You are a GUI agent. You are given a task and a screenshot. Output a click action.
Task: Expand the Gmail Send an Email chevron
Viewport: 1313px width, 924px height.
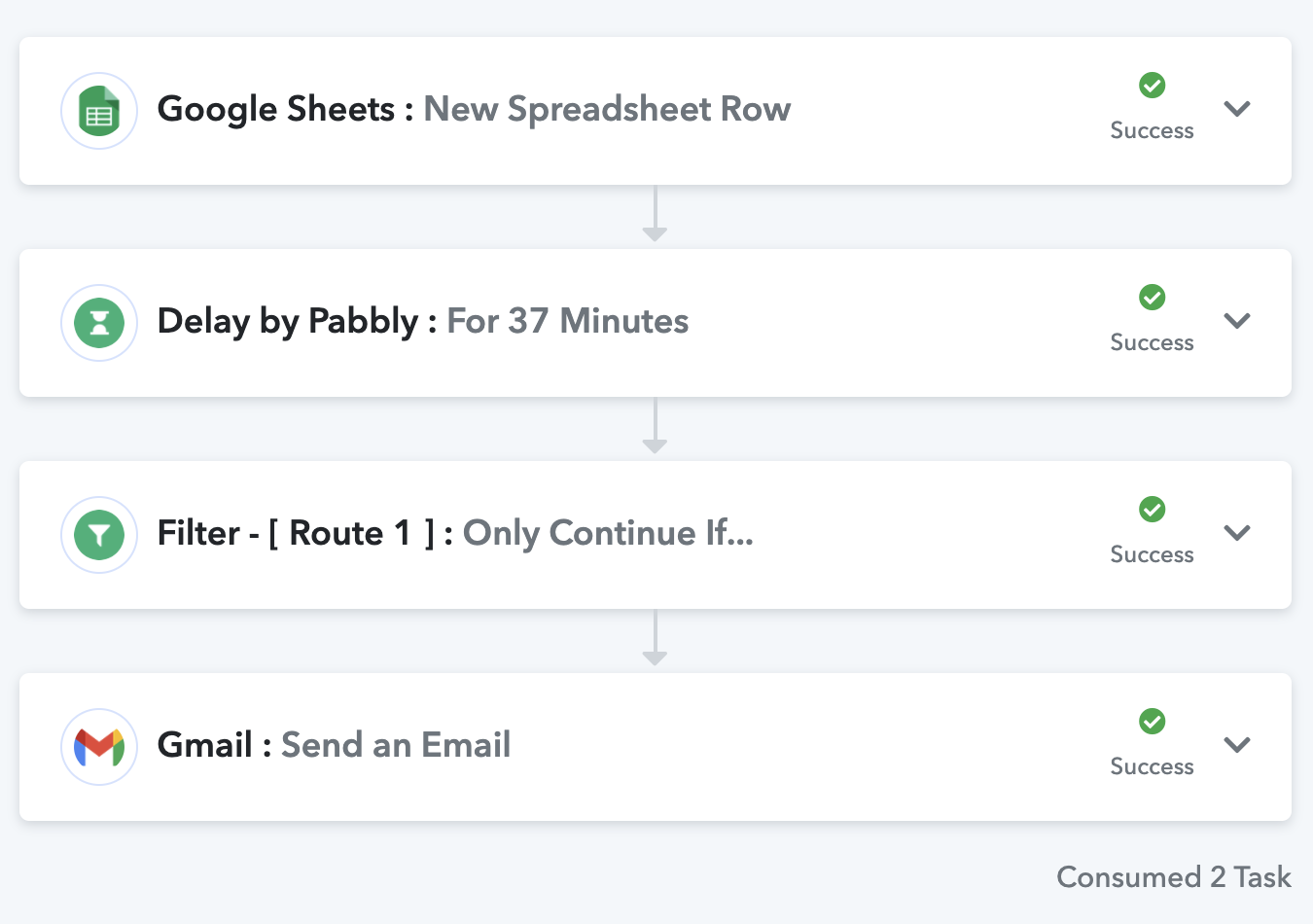coord(1237,745)
